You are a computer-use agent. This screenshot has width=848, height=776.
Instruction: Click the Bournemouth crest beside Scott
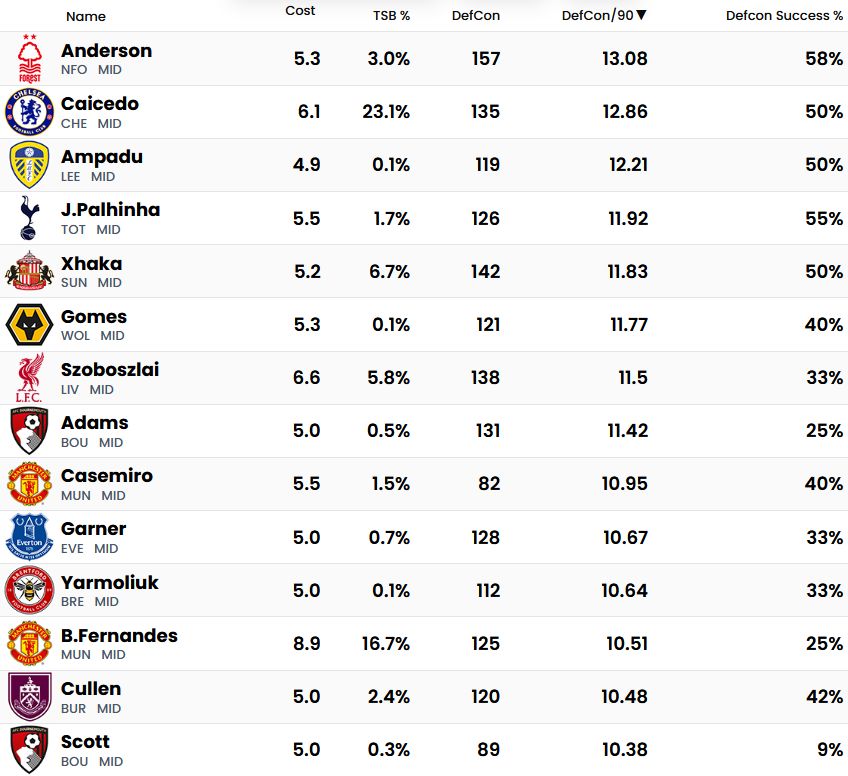[x=29, y=750]
